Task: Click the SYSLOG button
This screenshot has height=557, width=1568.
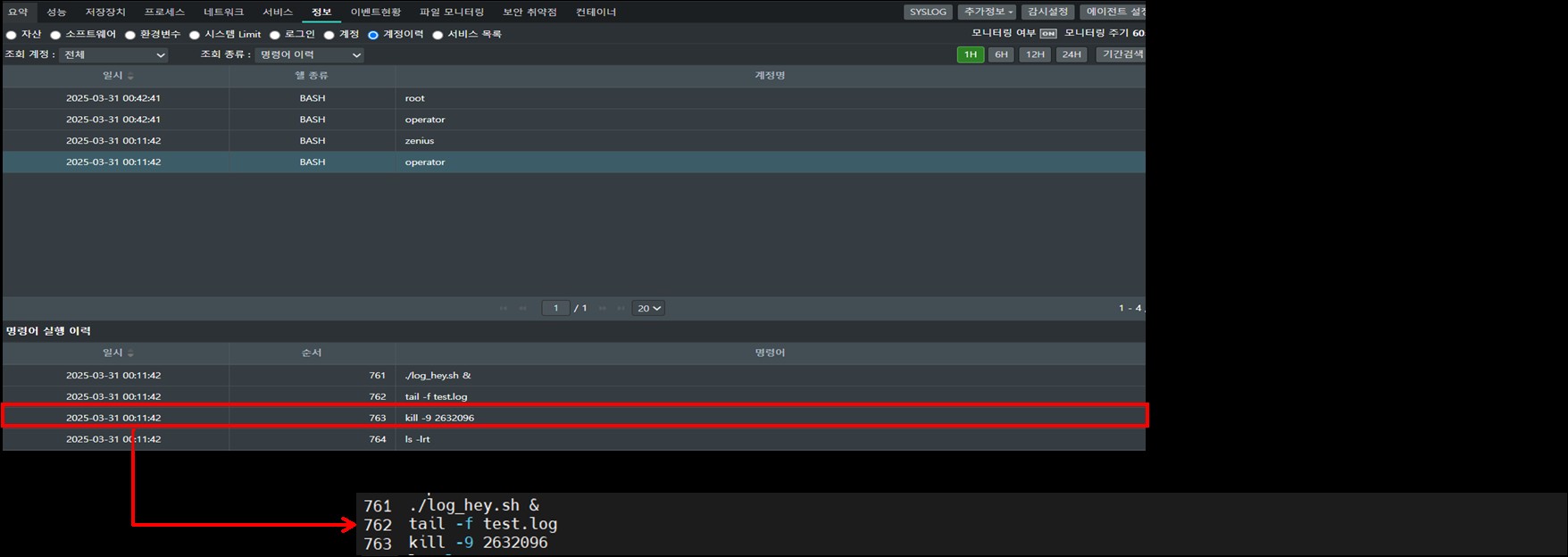Action: [x=928, y=12]
